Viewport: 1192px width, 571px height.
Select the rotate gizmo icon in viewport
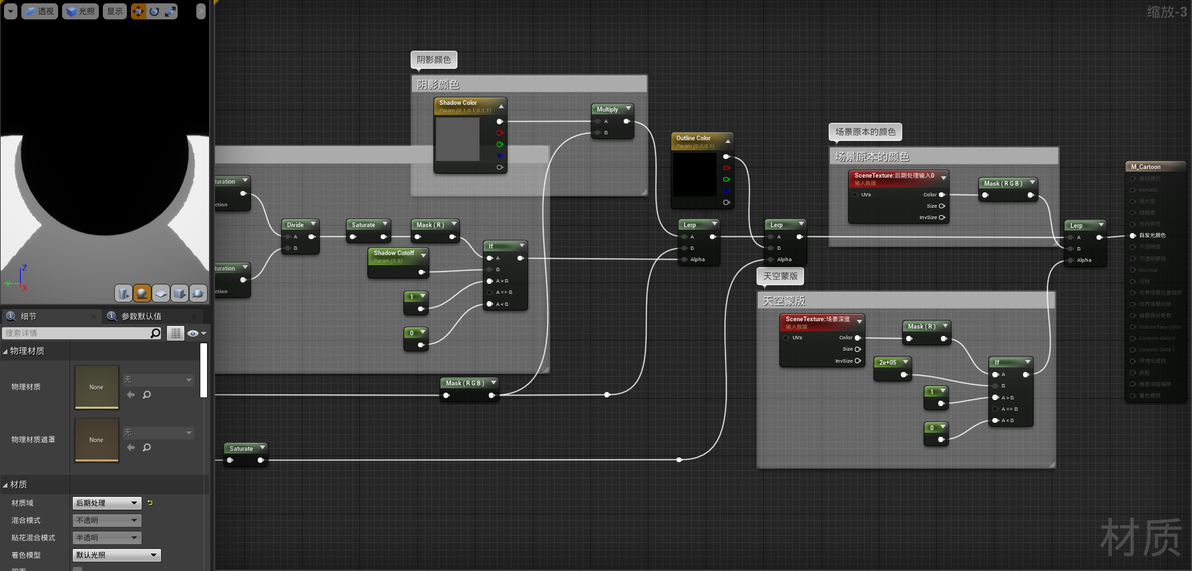(154, 11)
